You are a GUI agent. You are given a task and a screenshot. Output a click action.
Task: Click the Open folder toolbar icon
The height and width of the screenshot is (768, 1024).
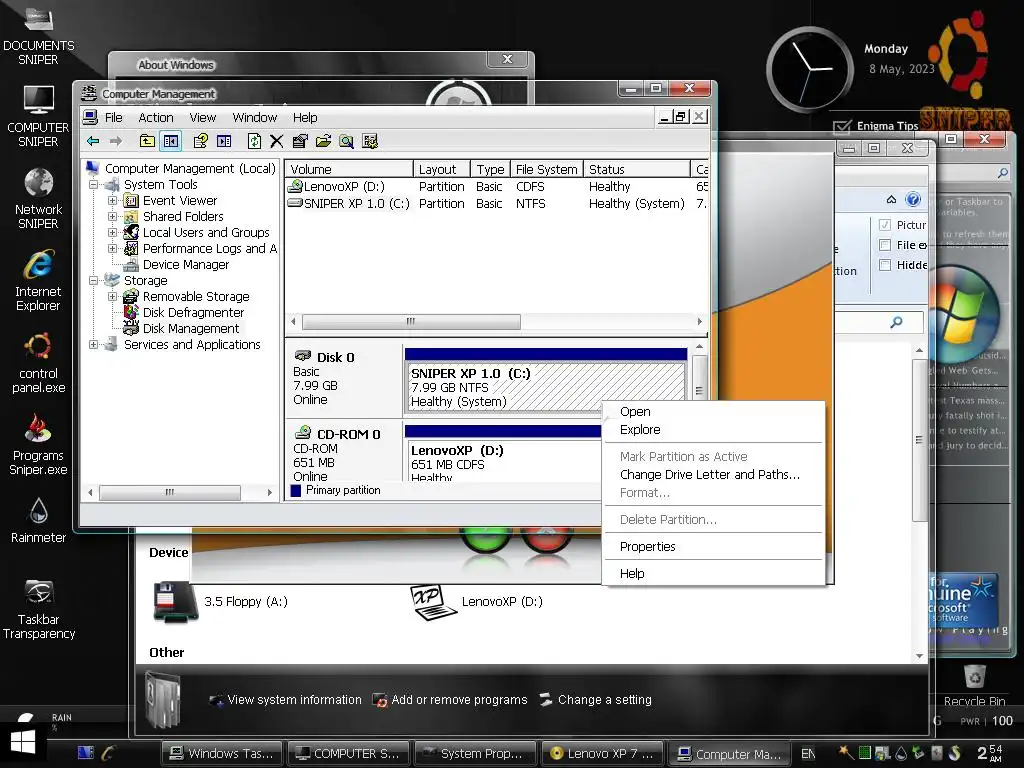pos(323,141)
